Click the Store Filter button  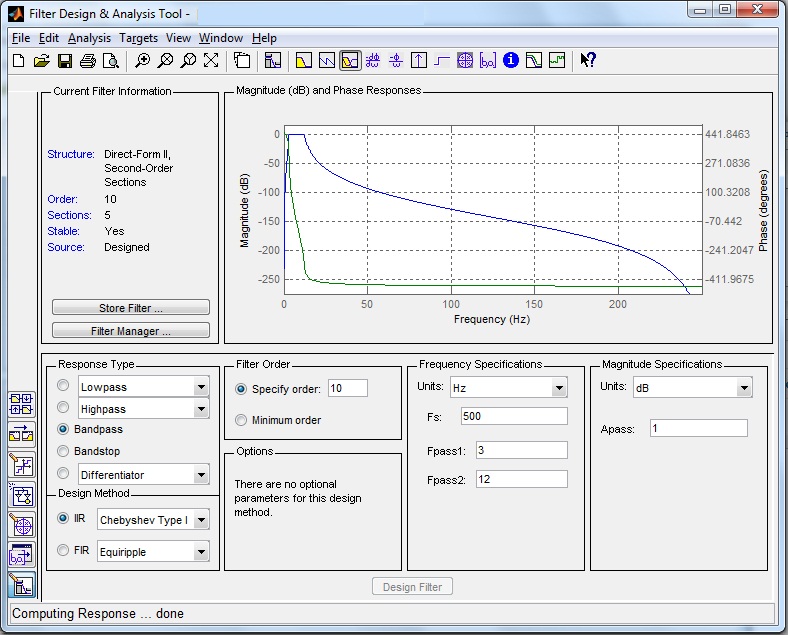coord(130,308)
